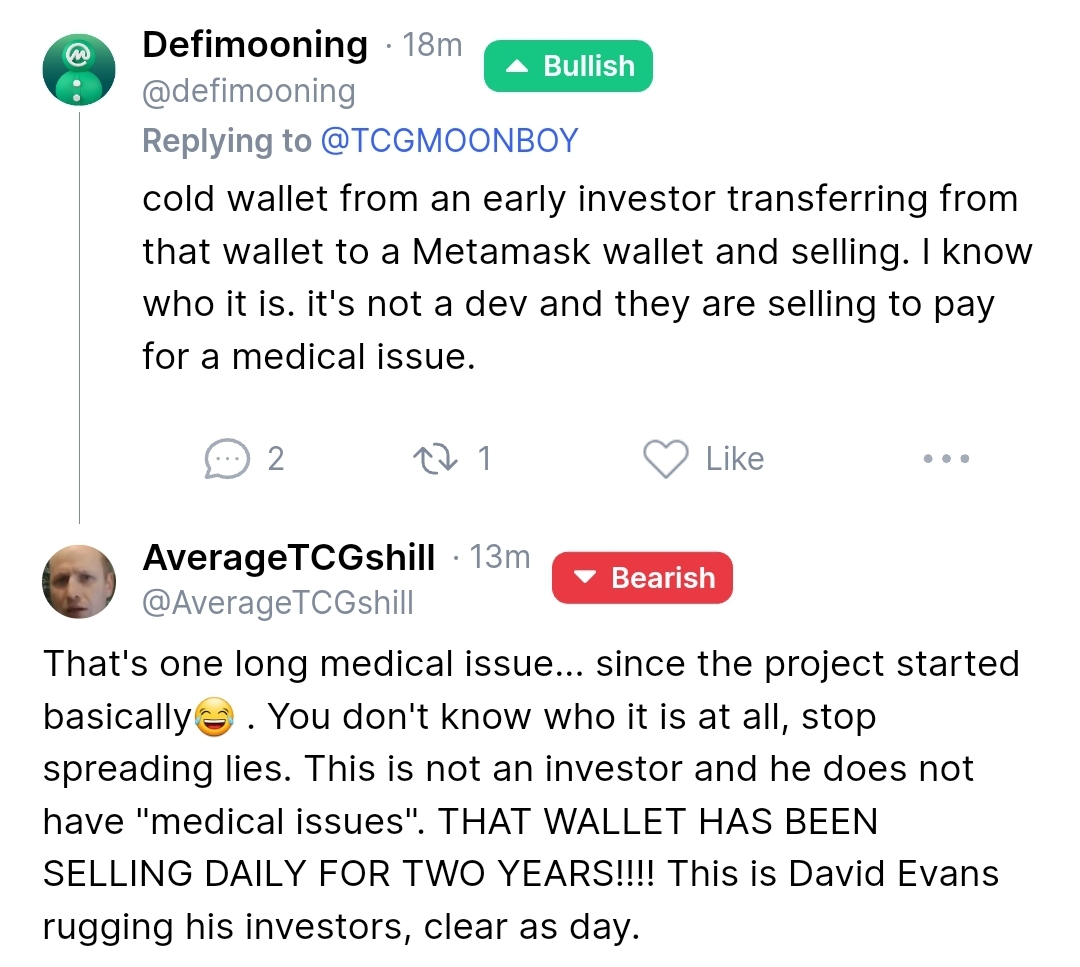Open the @TCGMOONBOY mention link
Image resolution: width=1080 pixels, height=967 pixels.
[449, 141]
